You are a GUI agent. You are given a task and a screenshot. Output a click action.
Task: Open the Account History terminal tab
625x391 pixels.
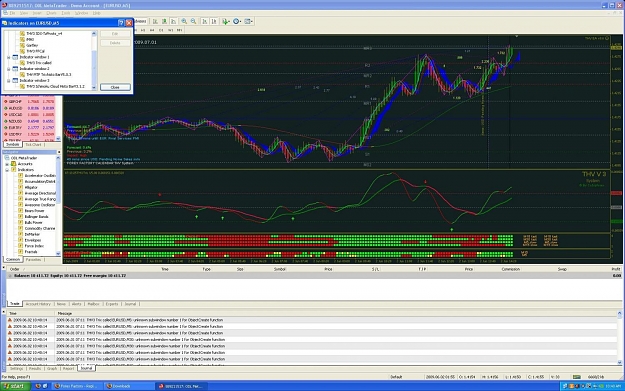click(38, 304)
